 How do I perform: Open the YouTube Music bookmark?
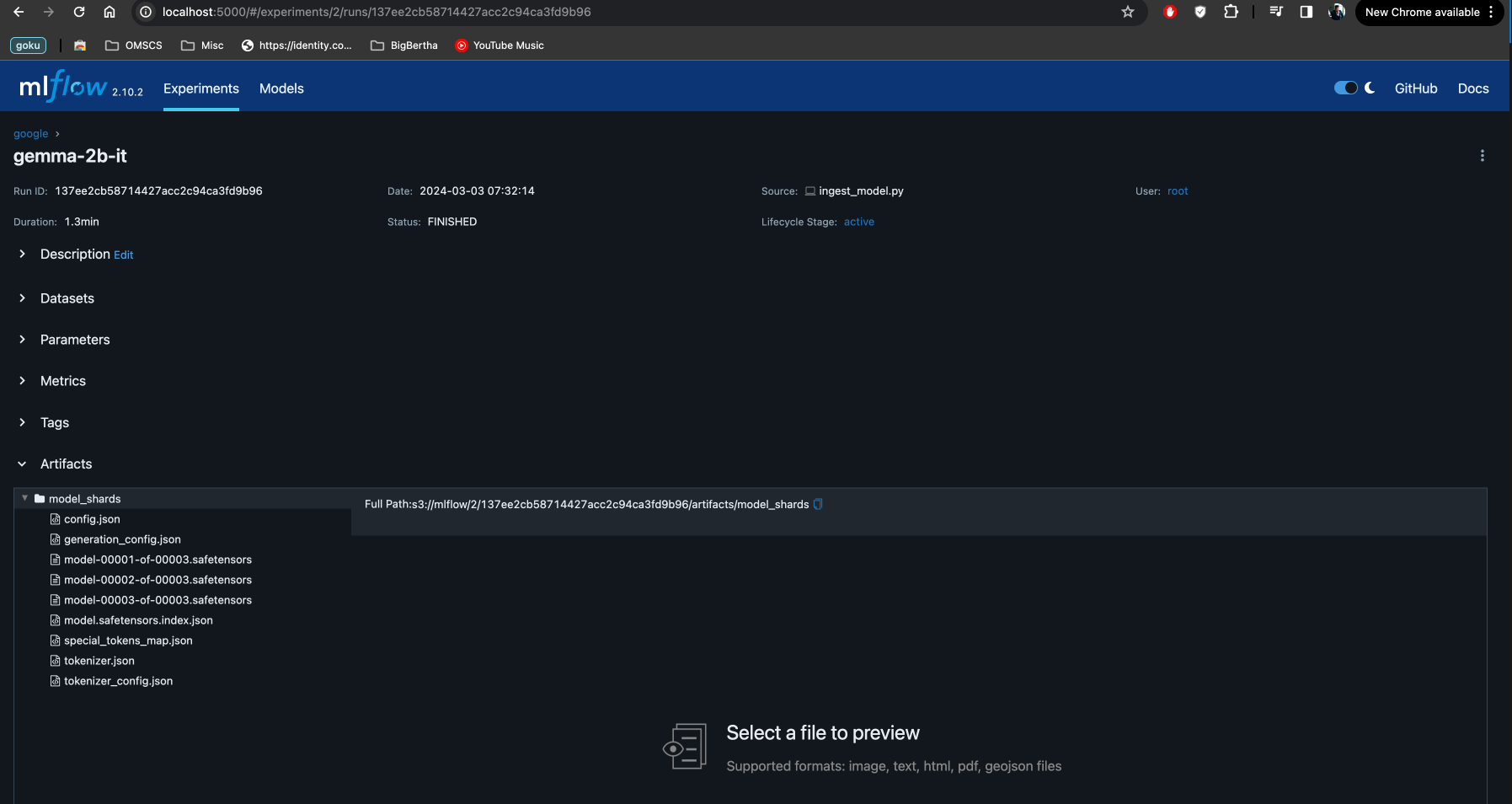[500, 46]
